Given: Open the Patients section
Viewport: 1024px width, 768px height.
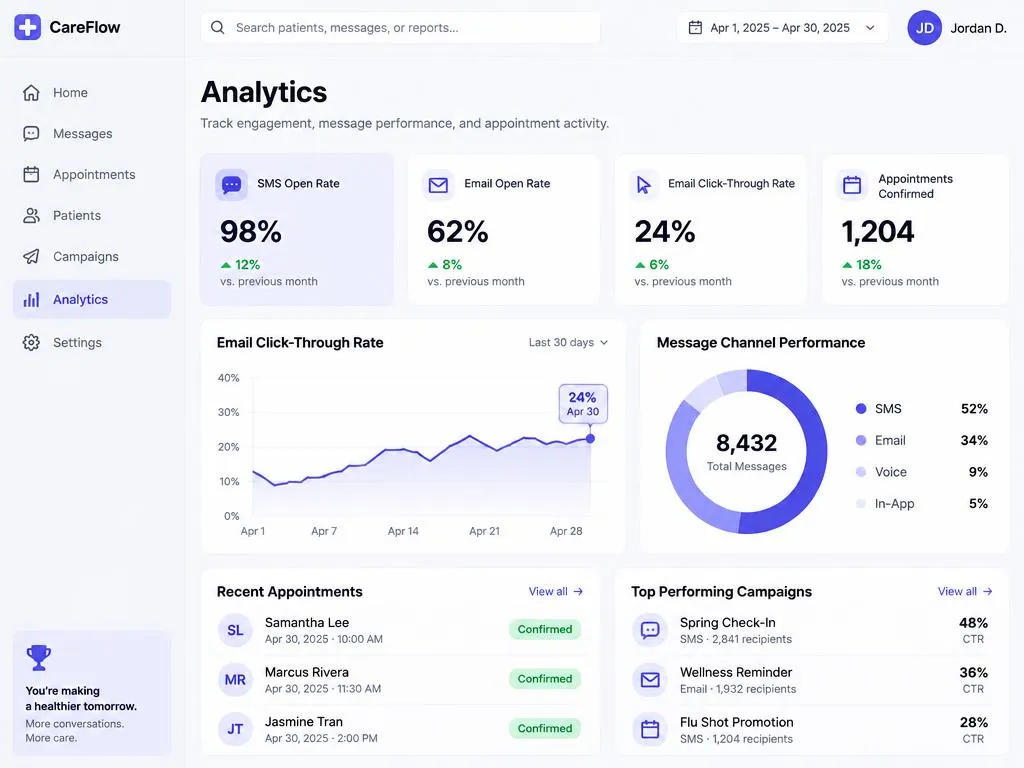Looking at the screenshot, I should pos(91,216).
